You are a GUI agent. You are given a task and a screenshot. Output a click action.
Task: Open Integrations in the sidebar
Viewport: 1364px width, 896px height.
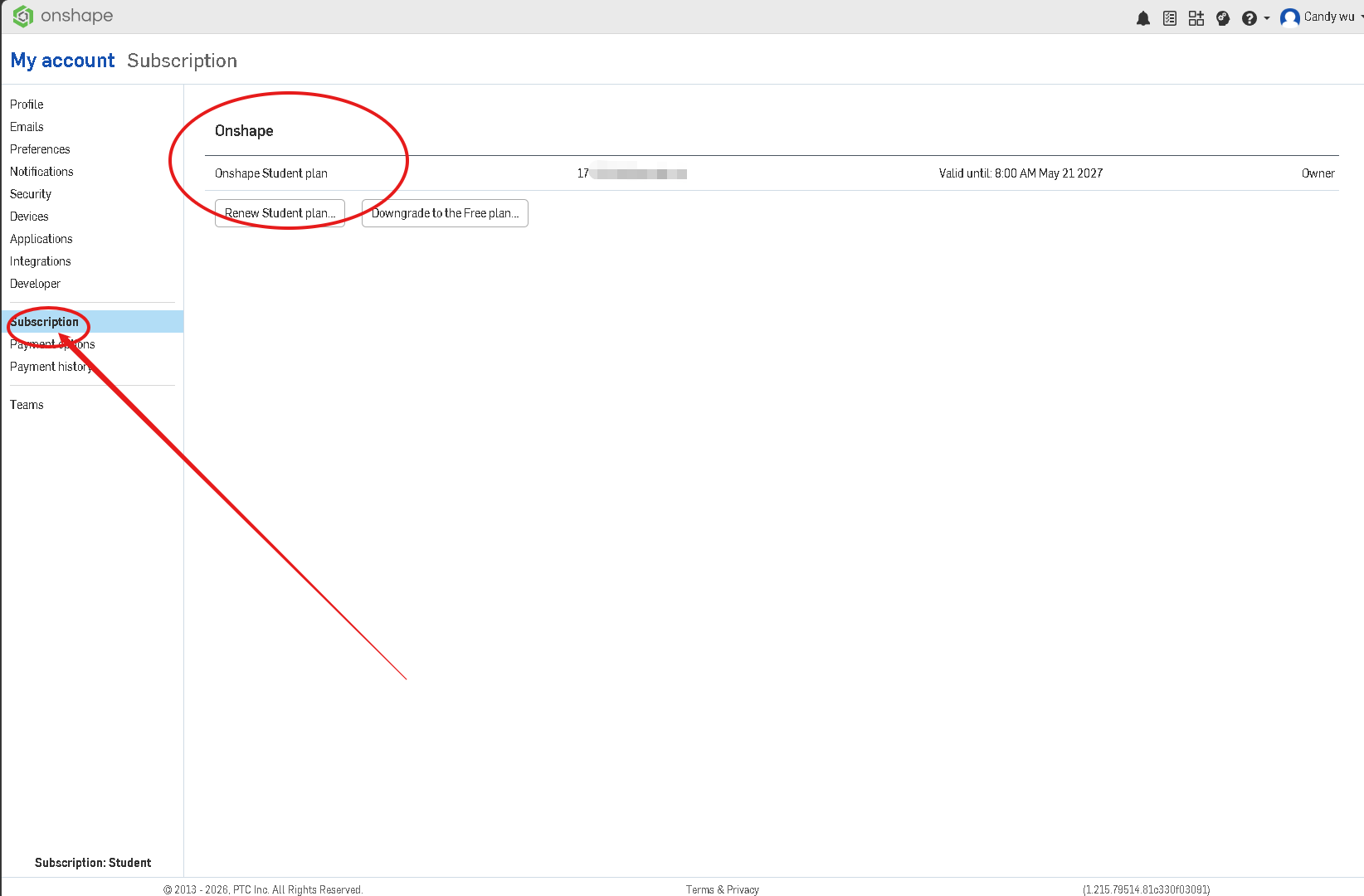pyautogui.click(x=41, y=261)
